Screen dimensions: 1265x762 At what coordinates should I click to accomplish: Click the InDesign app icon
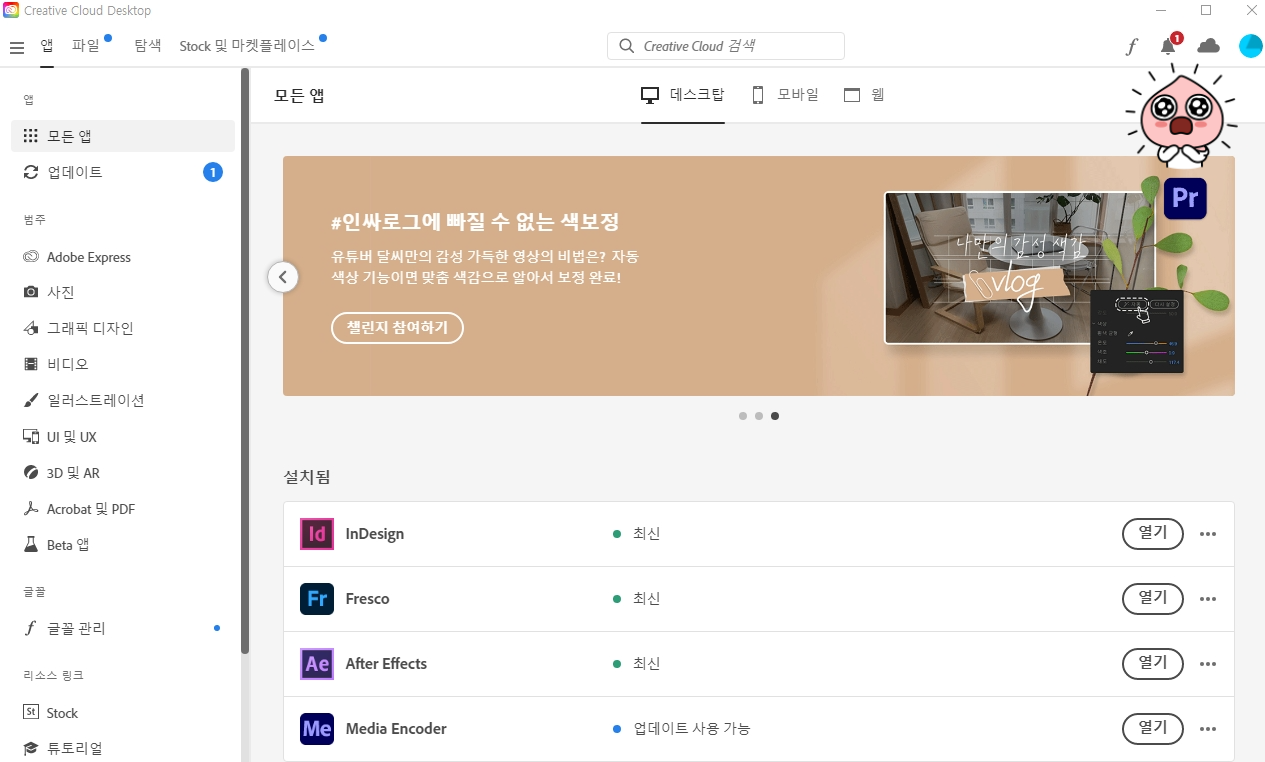[317, 534]
